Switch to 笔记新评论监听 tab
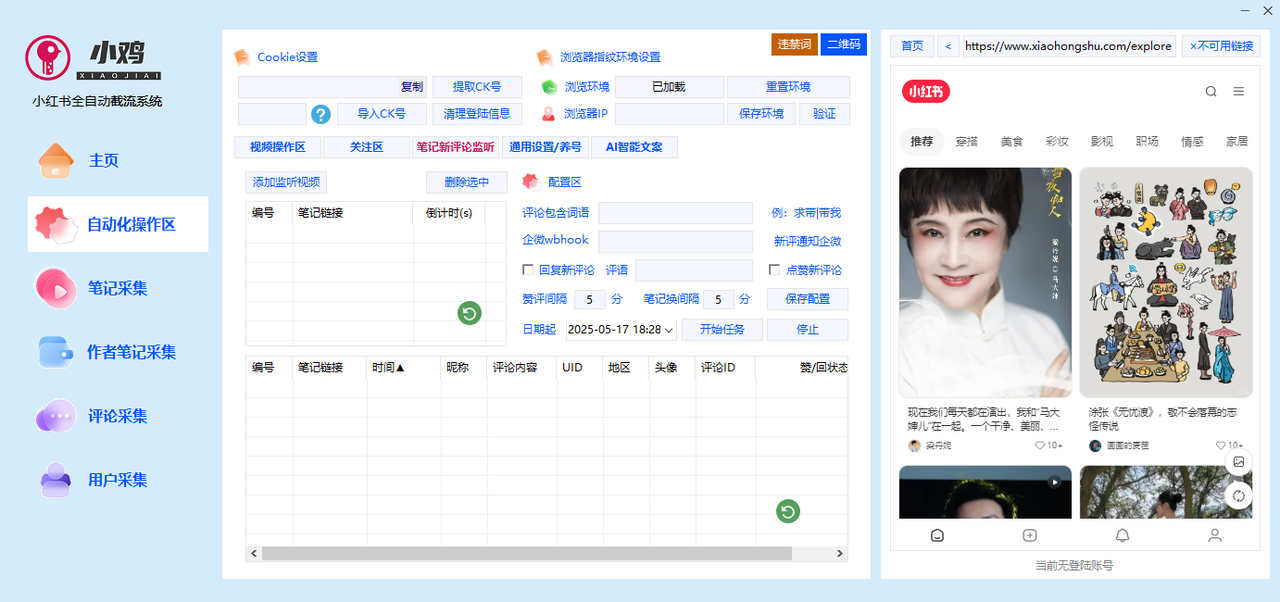The height and width of the screenshot is (602, 1280). point(455,147)
